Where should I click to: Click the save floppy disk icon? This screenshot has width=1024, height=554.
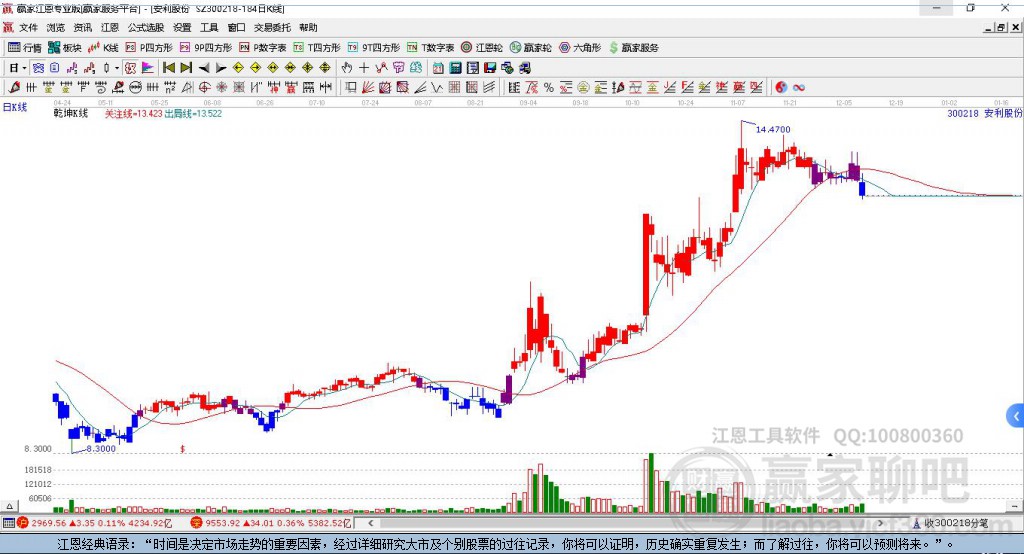tap(490, 68)
